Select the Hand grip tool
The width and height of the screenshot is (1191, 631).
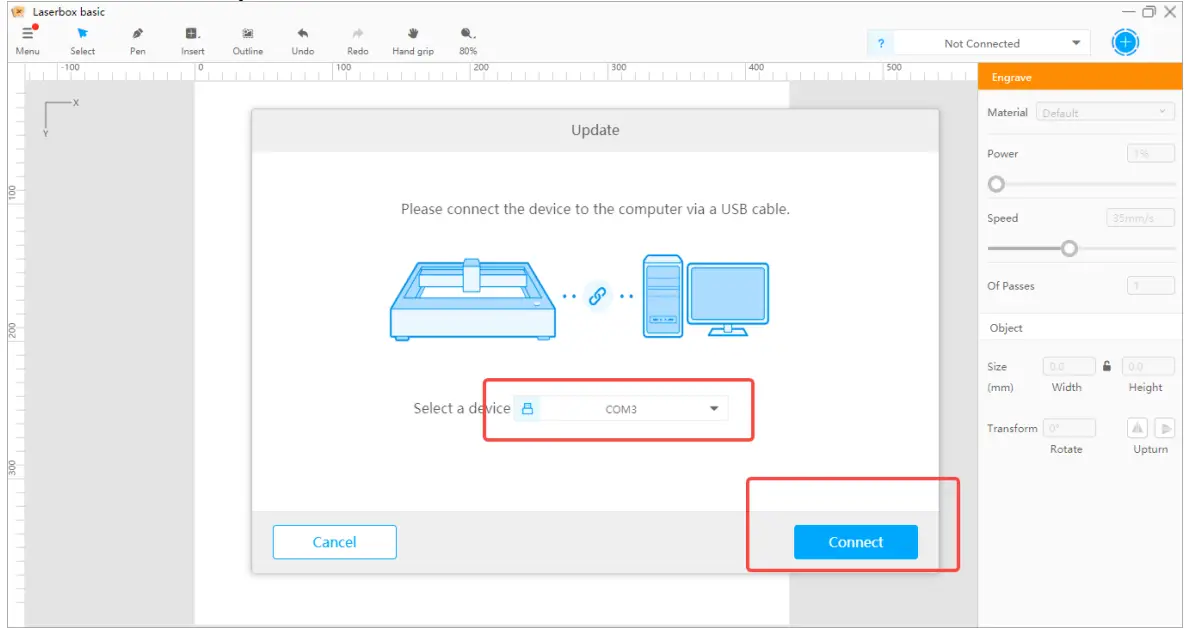tap(413, 33)
